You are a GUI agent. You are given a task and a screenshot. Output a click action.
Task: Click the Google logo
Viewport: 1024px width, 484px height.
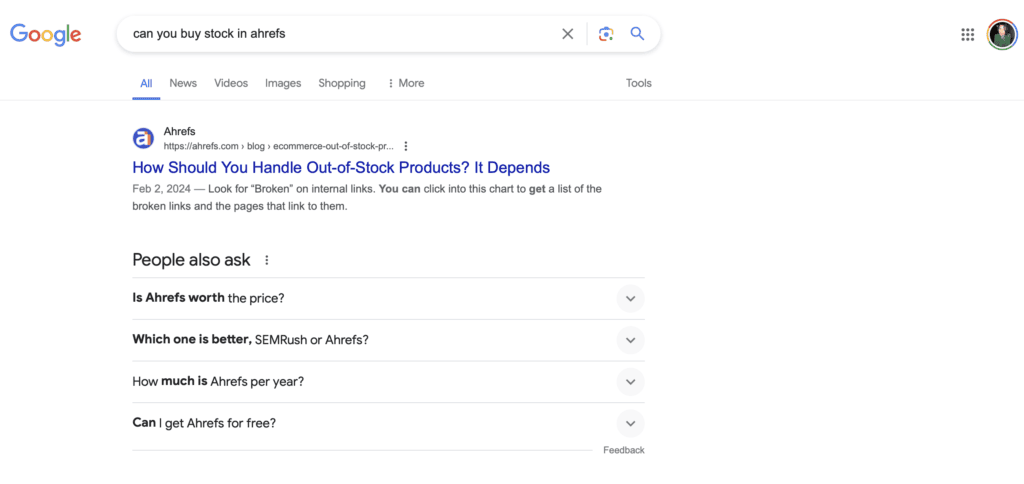click(x=46, y=35)
